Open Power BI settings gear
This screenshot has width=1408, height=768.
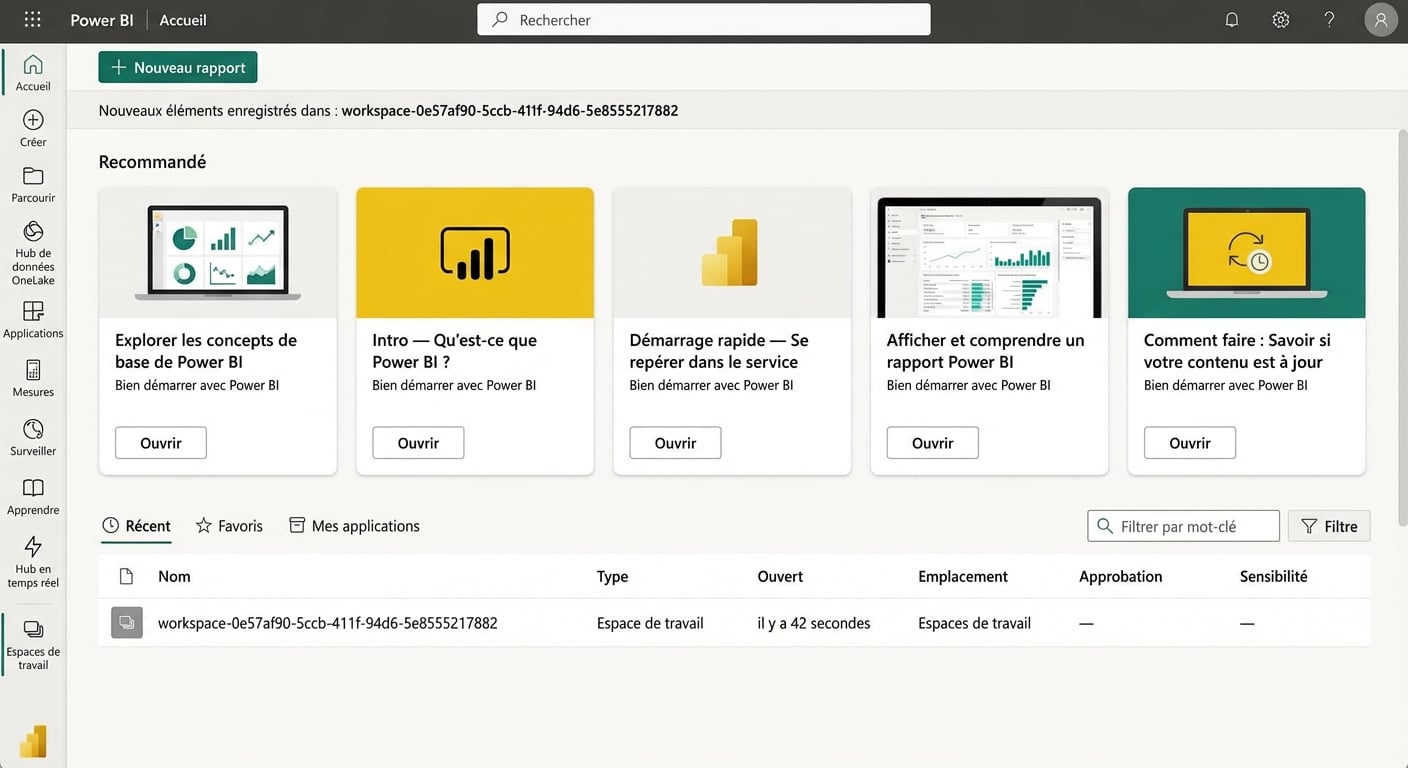click(1280, 19)
